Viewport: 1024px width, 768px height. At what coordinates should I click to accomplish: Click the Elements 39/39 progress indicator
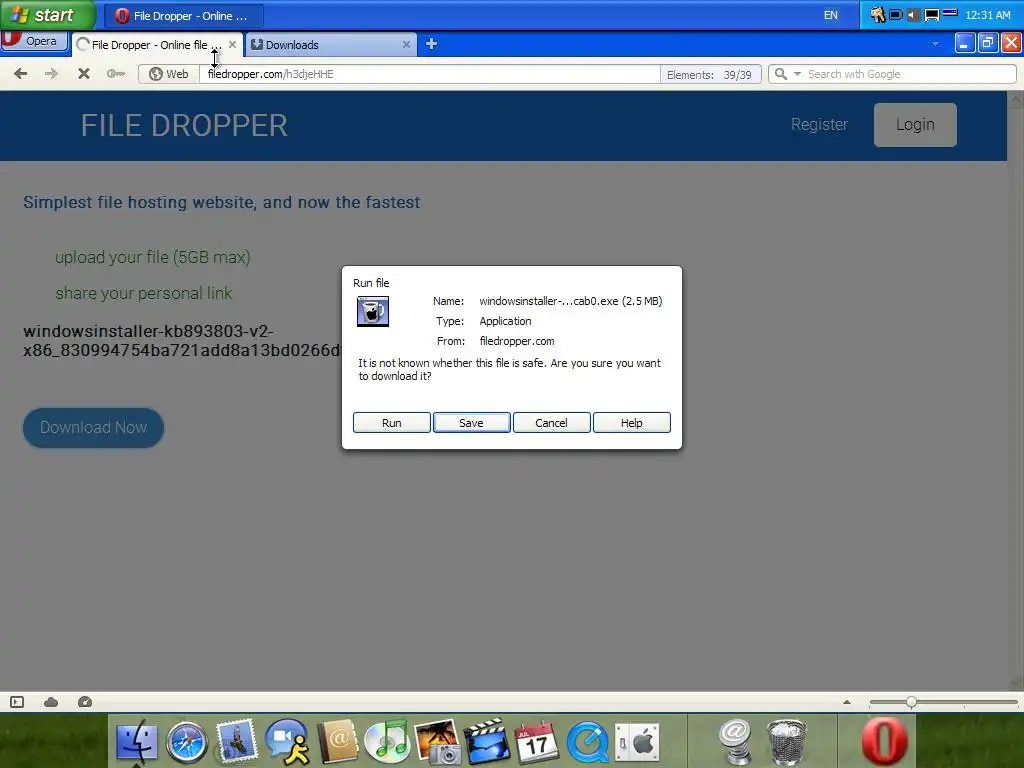point(710,74)
